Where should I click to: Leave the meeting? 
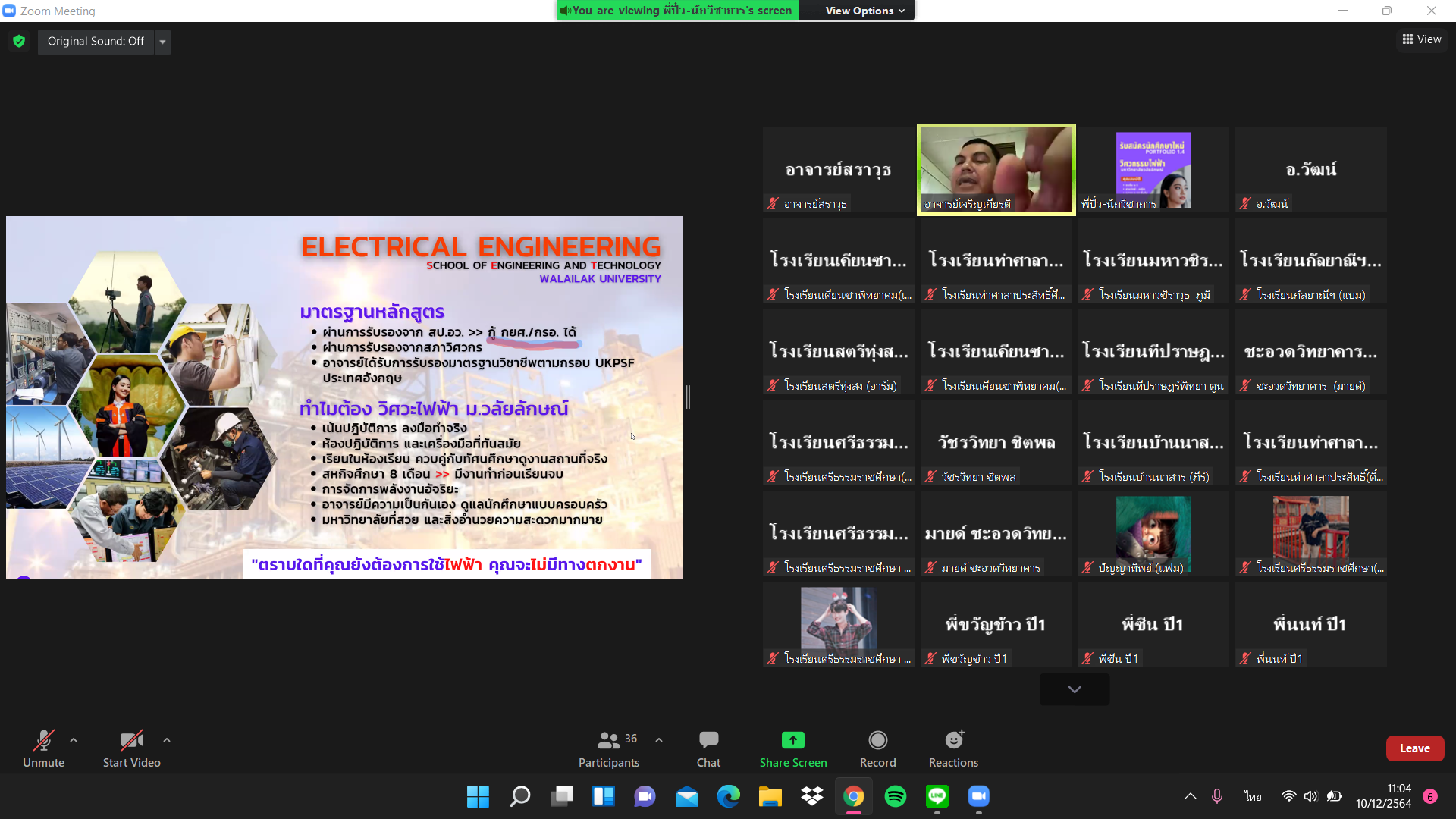(x=1414, y=748)
